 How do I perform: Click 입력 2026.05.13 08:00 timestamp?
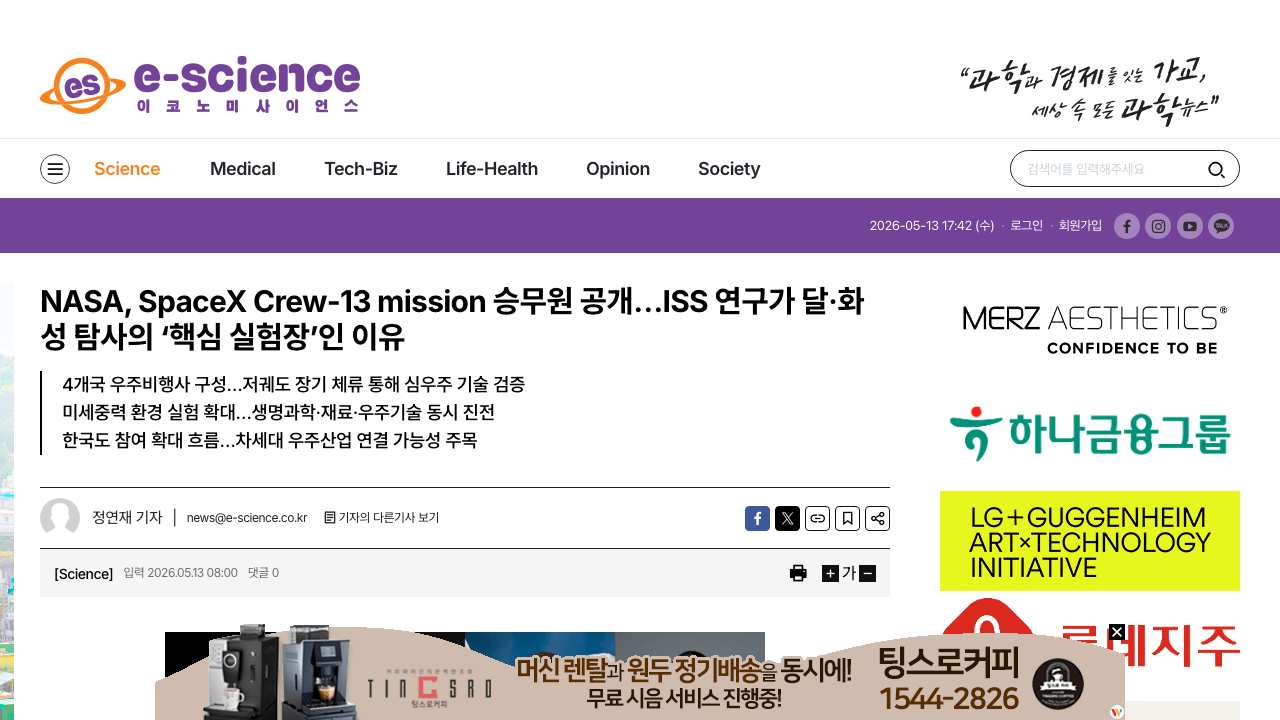[x=180, y=573]
